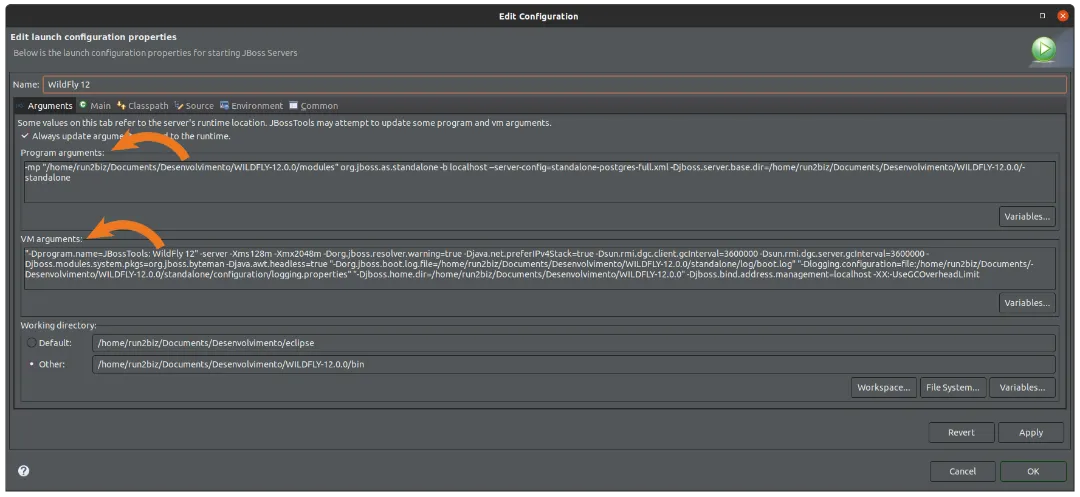This screenshot has width=1080, height=497.
Task: Click the Apply button
Action: (x=1031, y=432)
